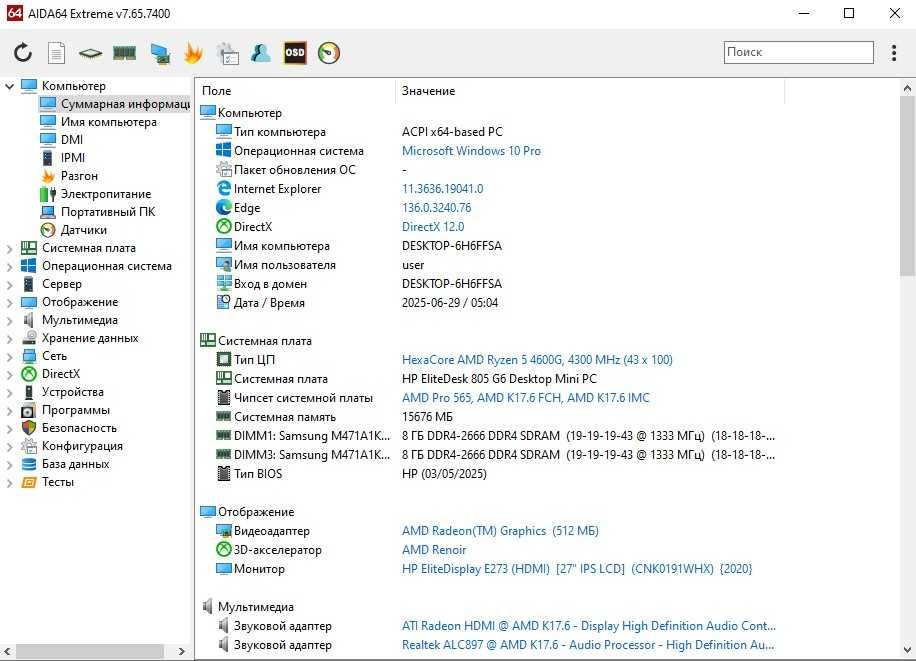
Task: Open the three-dot main menu
Action: (x=894, y=53)
